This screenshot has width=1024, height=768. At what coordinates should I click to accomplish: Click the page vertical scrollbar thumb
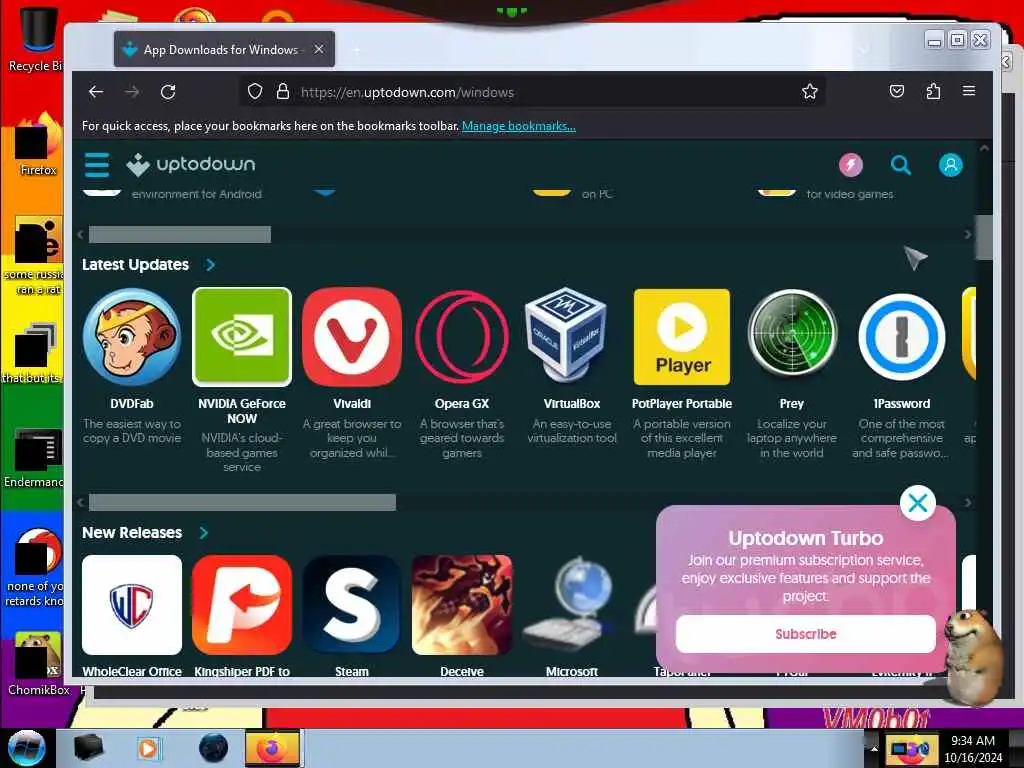pyautogui.click(x=984, y=238)
